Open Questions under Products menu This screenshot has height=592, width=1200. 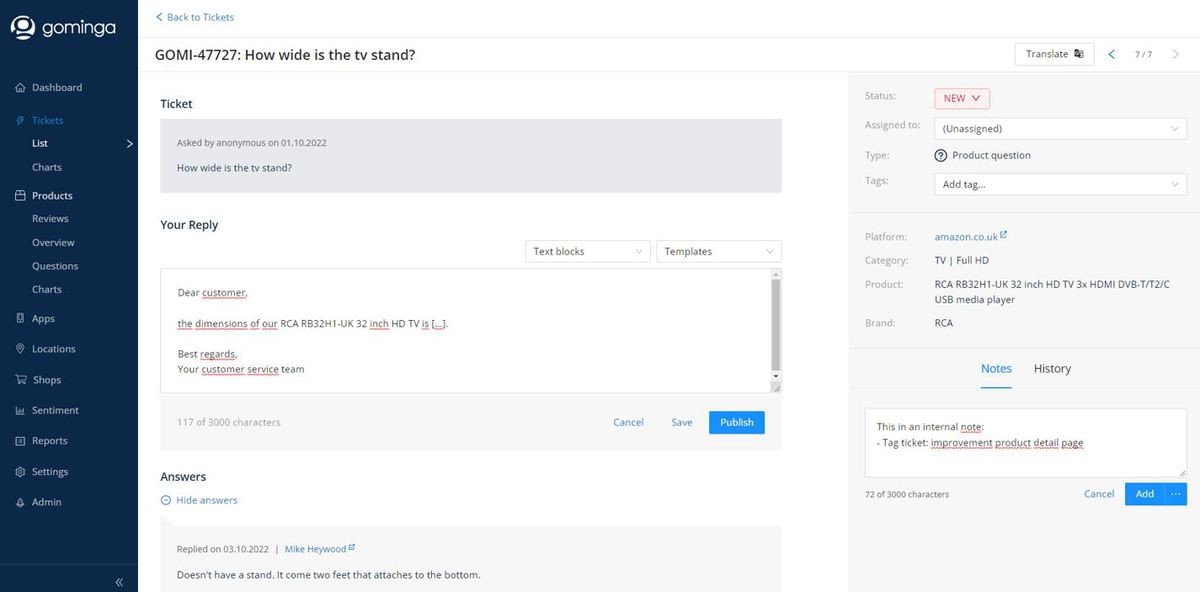[x=55, y=266]
